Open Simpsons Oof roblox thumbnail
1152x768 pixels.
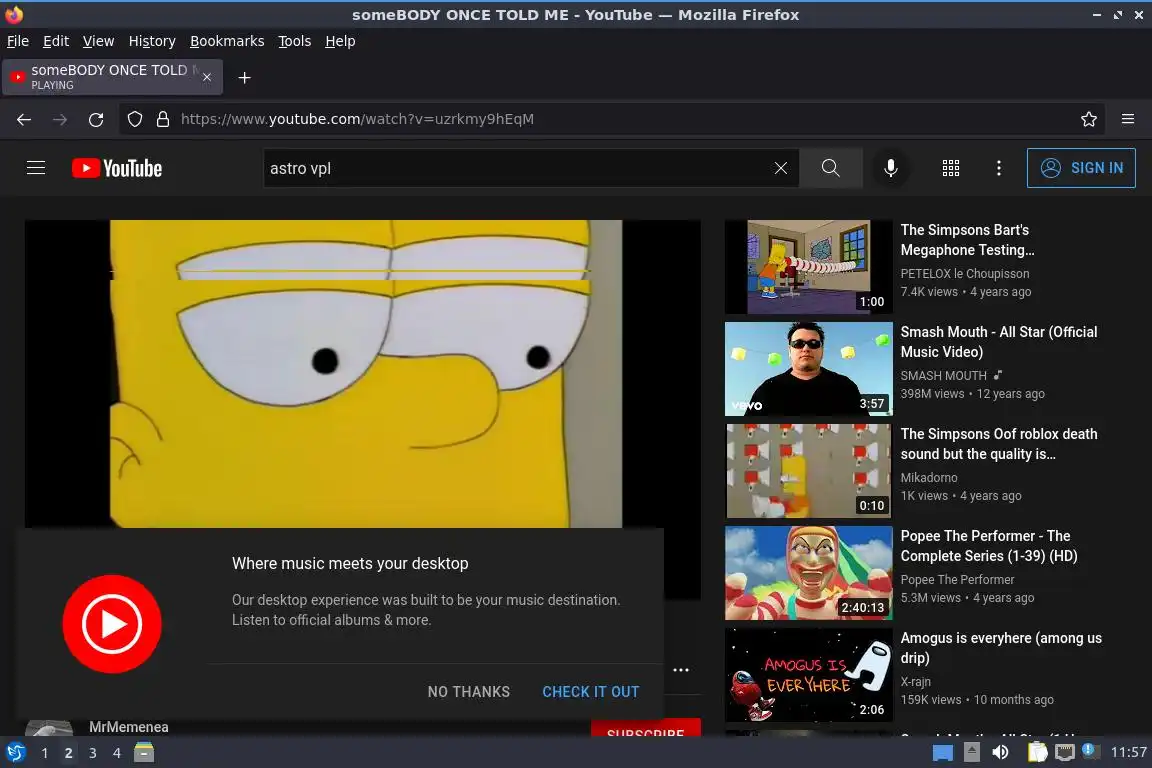808,471
